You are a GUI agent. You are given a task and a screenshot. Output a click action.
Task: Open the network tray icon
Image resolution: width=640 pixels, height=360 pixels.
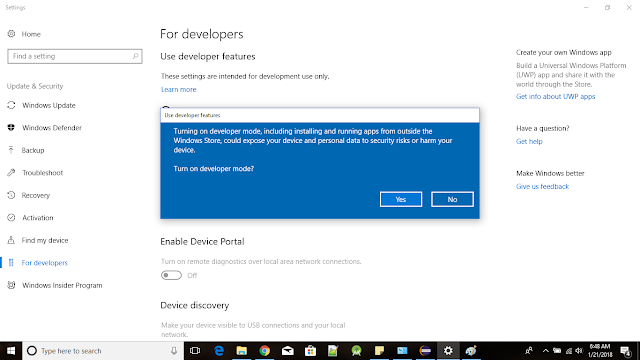569,351
